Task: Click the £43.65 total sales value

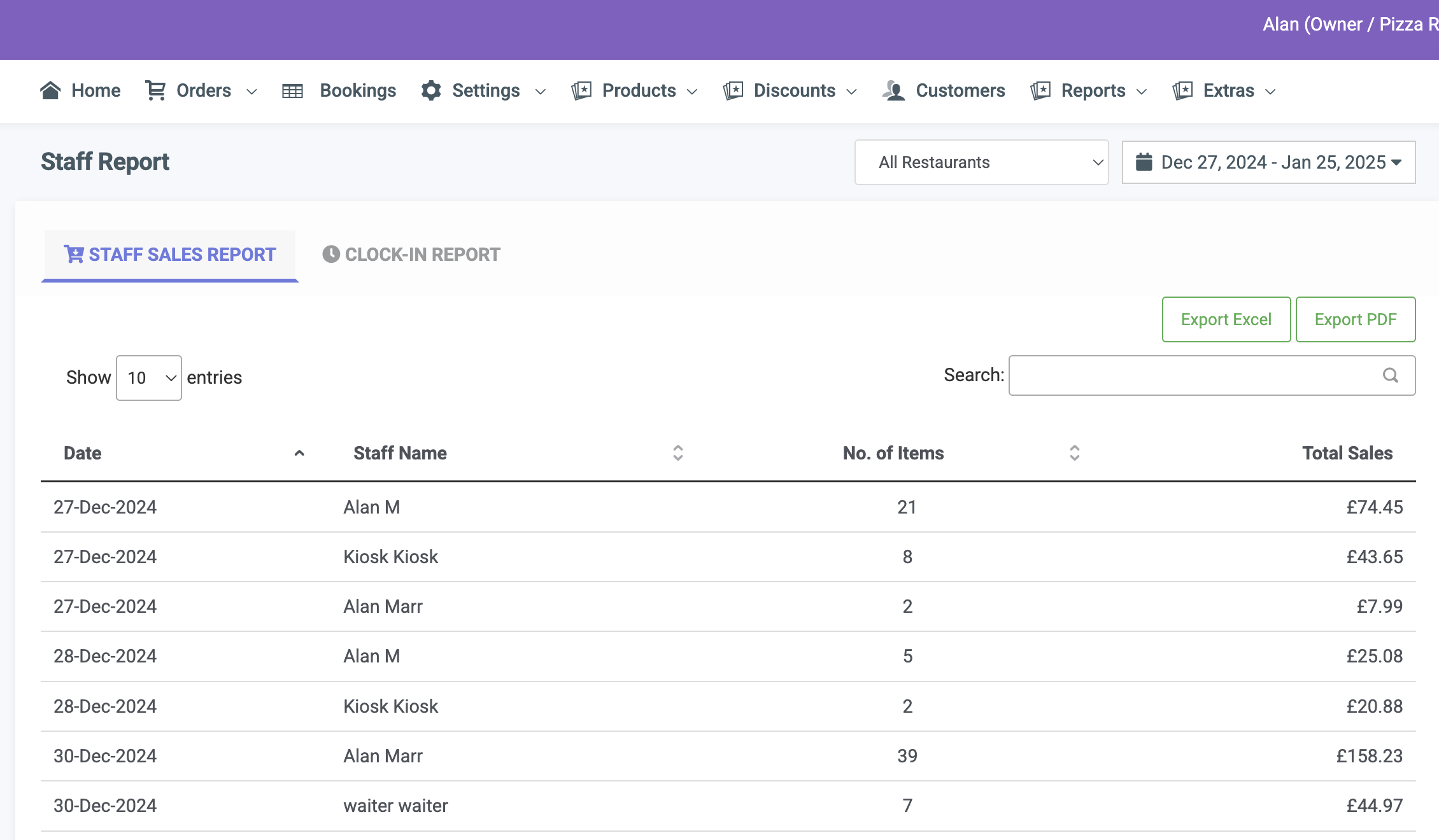Action: click(1375, 557)
